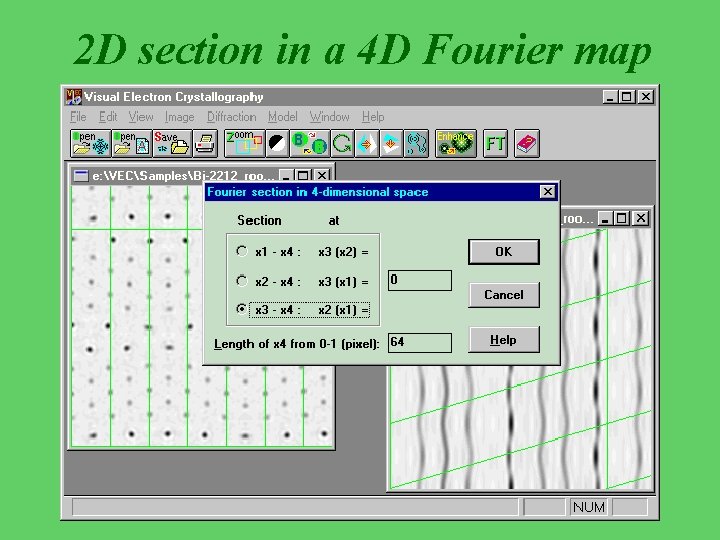Open the Diffraction menu
The height and width of the screenshot is (540, 720).
pyautogui.click(x=231, y=117)
